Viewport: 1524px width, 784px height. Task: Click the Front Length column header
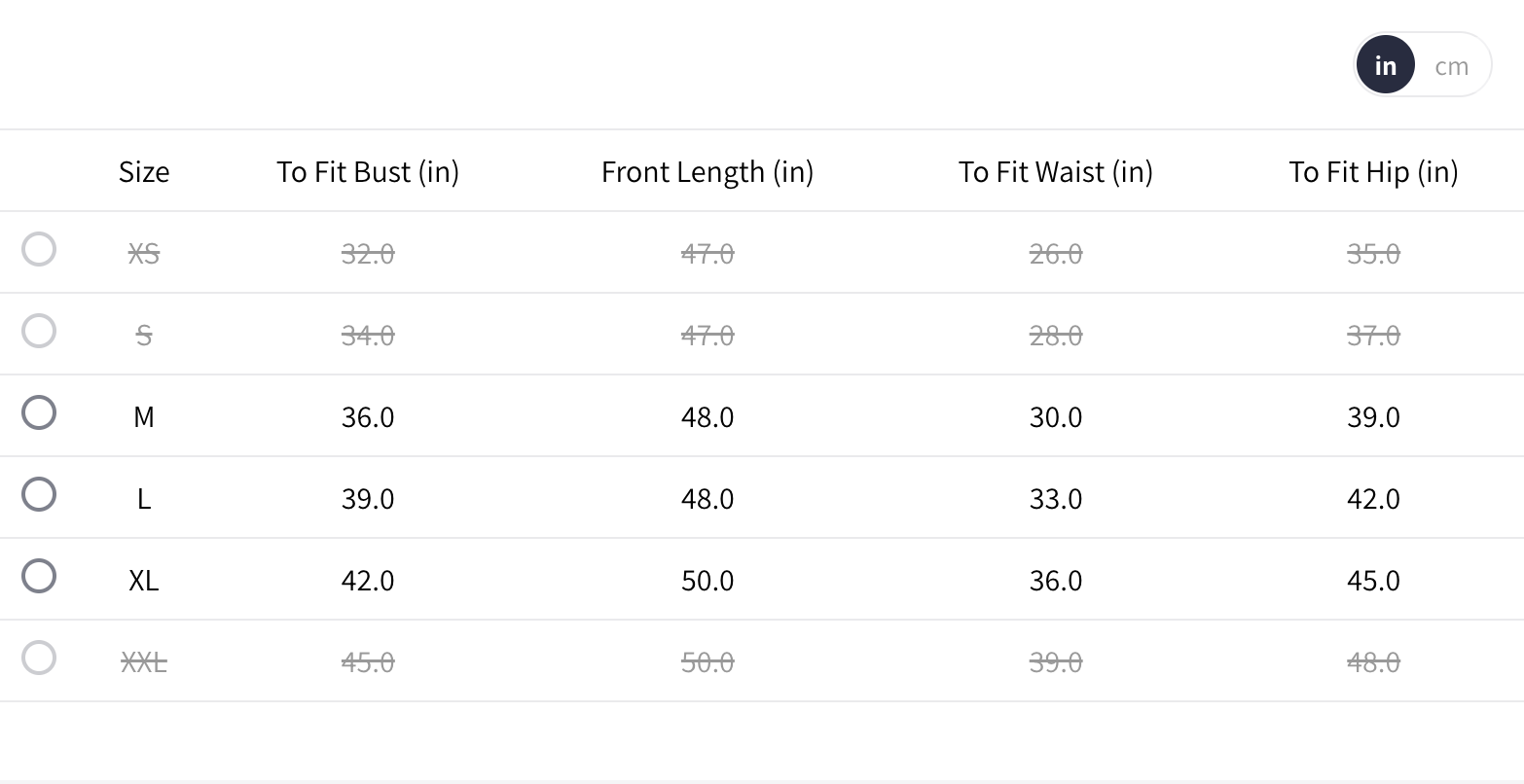(x=708, y=172)
